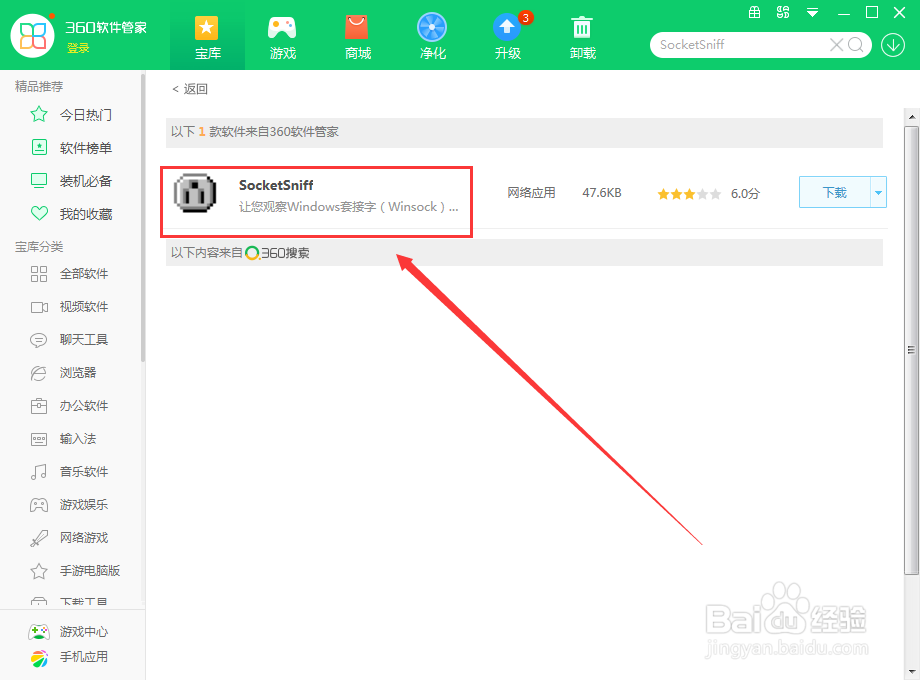
Task: Select 游戏娱乐 category
Action: 84,505
